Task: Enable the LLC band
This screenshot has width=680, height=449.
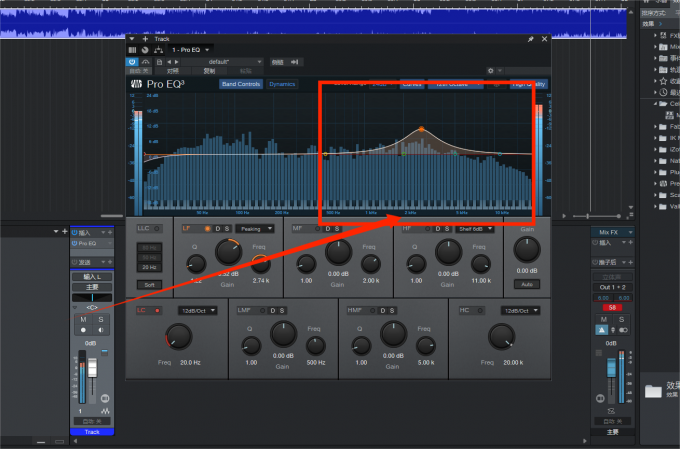Action: pyautogui.click(x=157, y=229)
